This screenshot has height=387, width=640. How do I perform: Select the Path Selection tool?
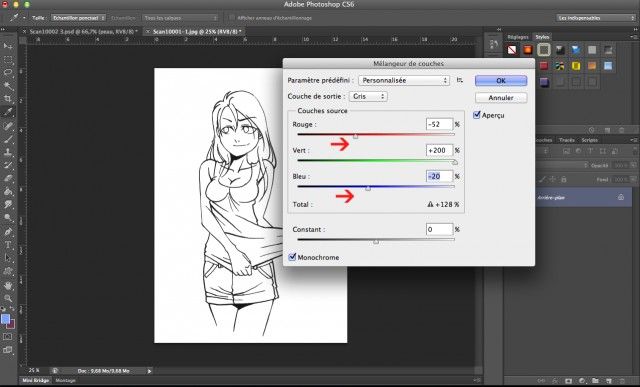8,258
